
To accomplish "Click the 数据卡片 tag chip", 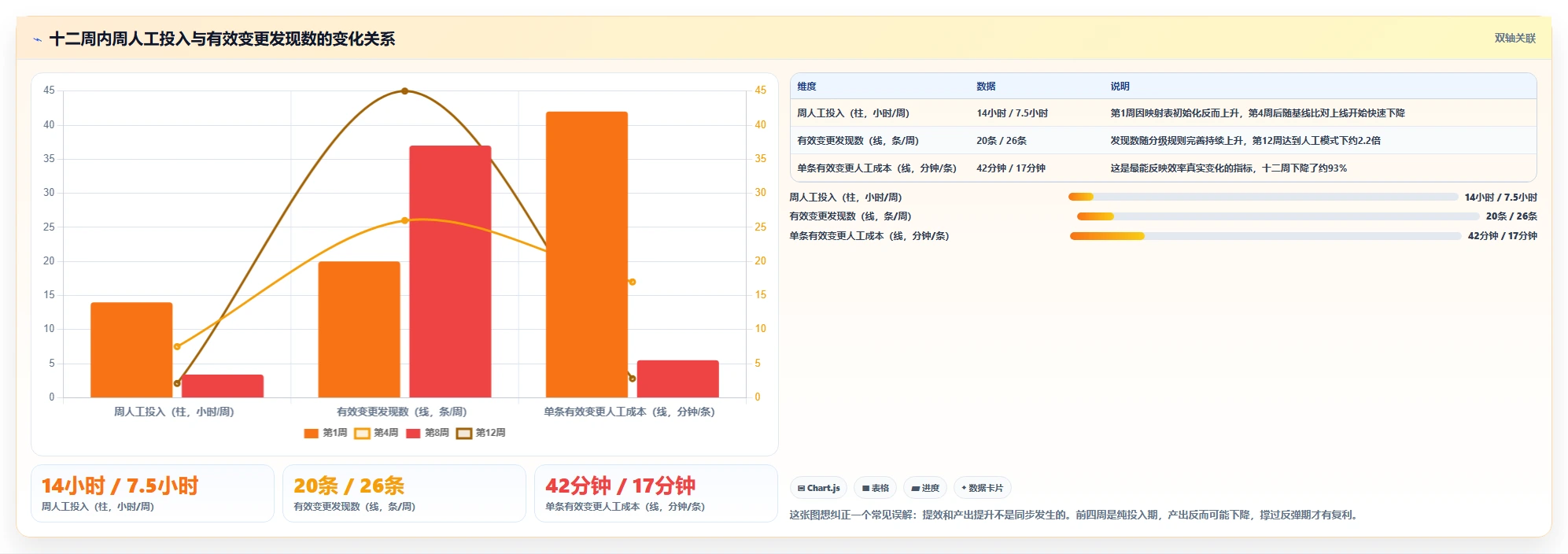I will point(982,488).
